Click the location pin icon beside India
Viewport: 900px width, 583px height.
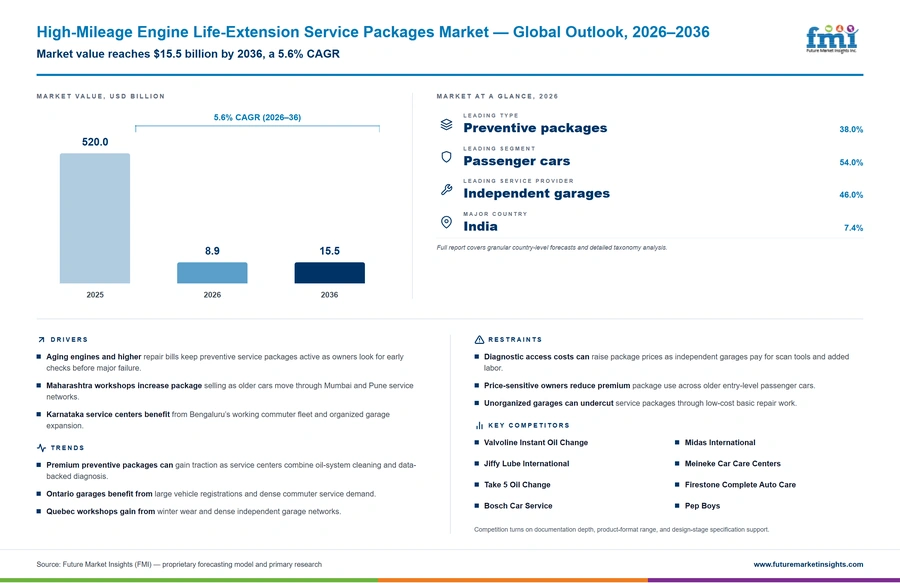(x=446, y=222)
